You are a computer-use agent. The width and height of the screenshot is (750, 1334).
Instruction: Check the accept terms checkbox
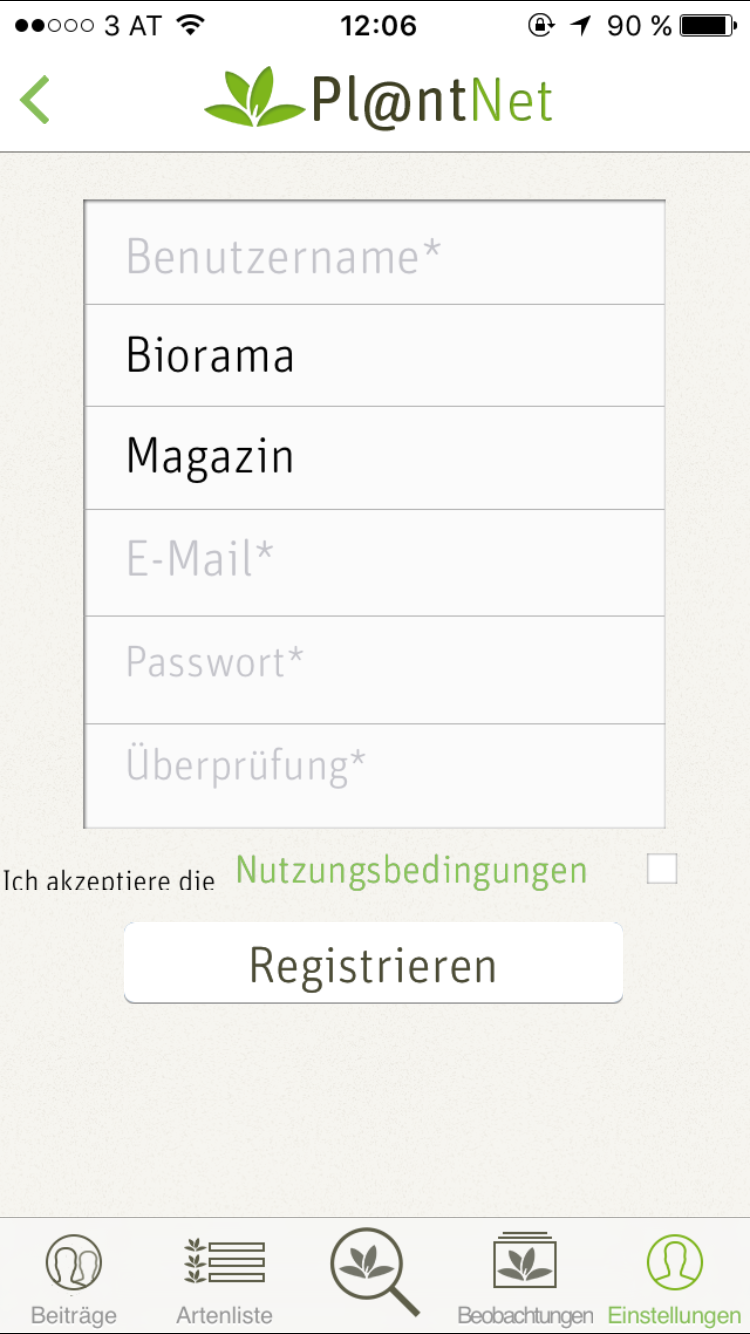pos(662,869)
